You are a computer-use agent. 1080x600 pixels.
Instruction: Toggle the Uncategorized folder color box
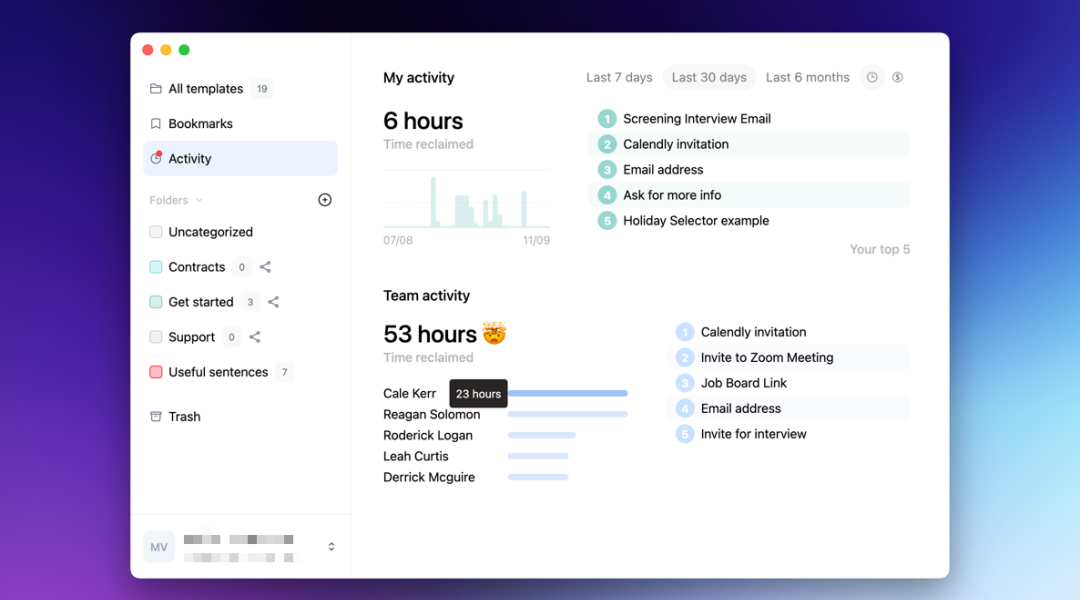click(x=156, y=231)
